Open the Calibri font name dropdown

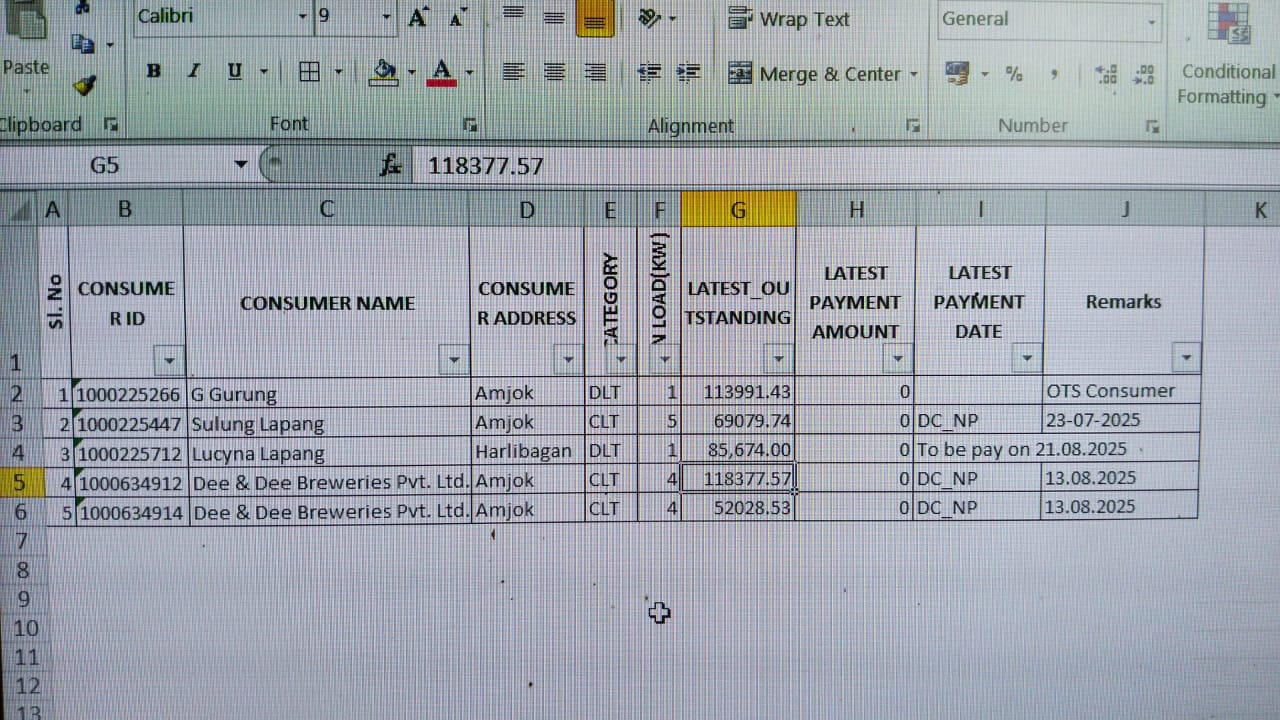(303, 17)
